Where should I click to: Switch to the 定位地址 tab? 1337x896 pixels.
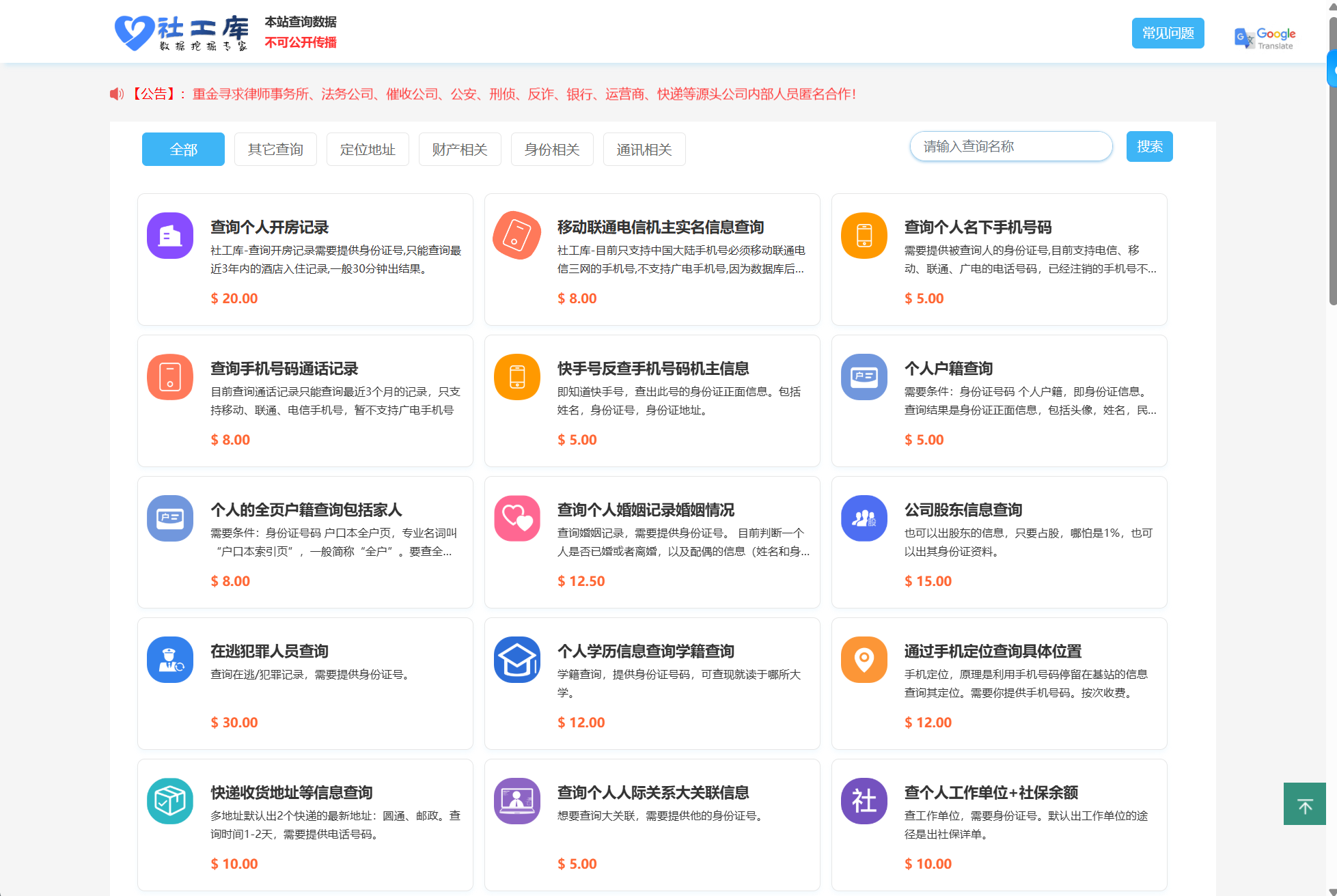pos(368,150)
